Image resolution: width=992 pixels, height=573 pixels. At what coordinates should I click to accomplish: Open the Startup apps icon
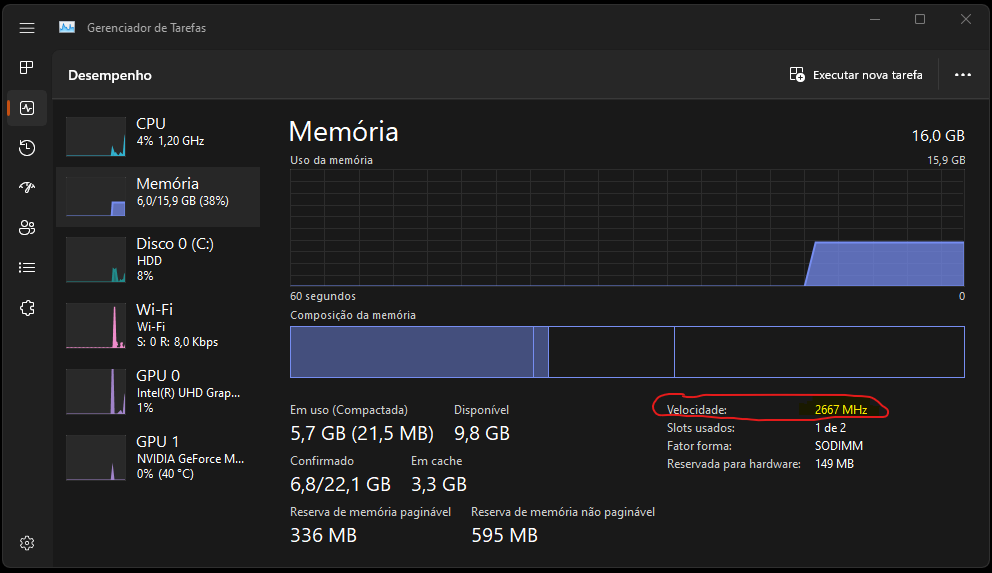pyautogui.click(x=27, y=188)
